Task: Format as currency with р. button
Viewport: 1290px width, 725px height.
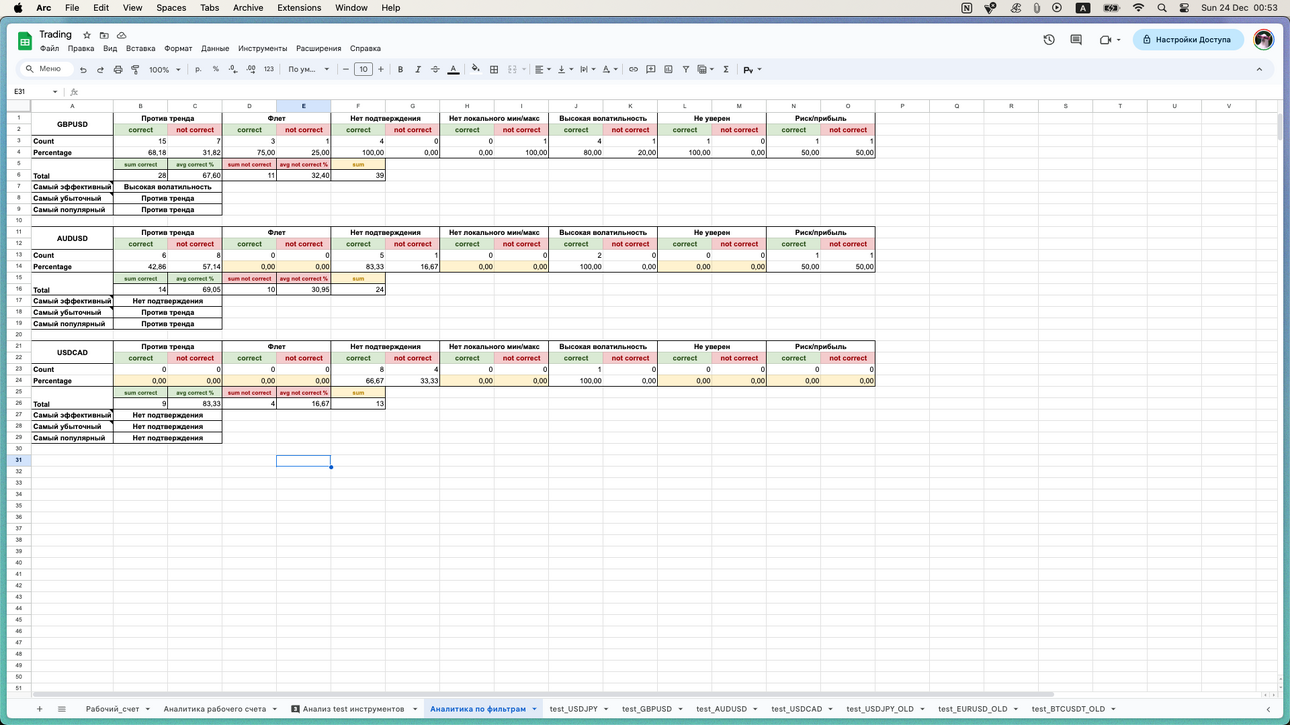Action: pos(198,69)
